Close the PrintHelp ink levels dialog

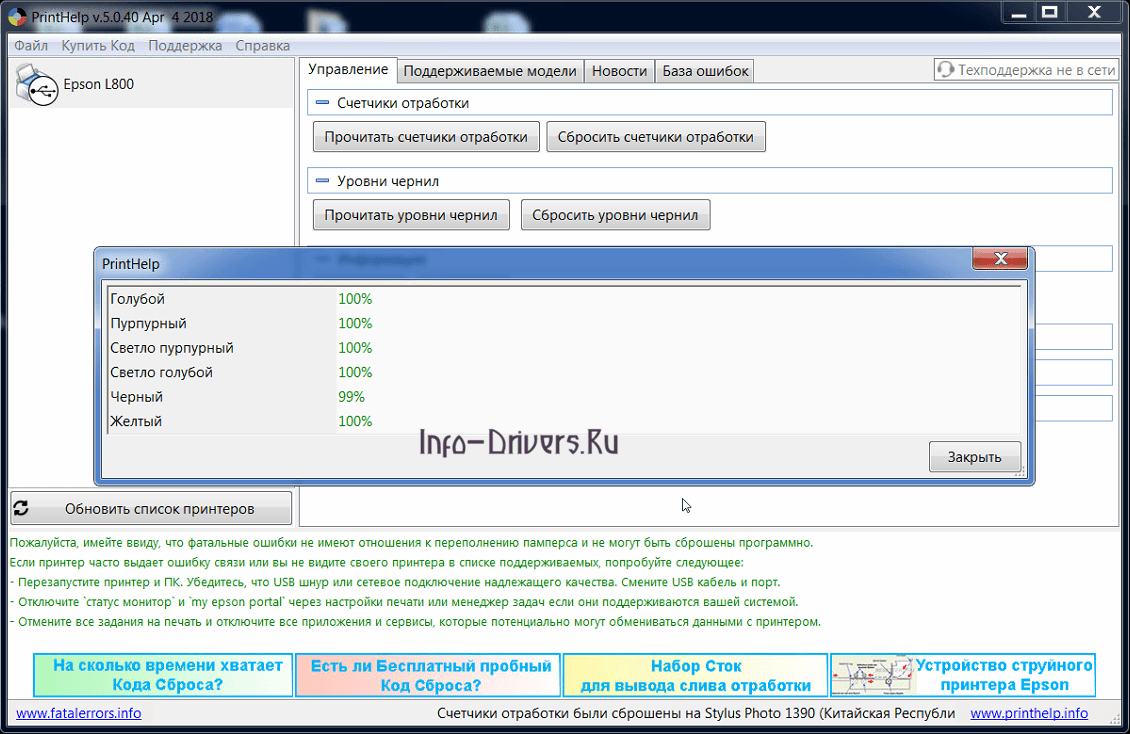point(1000,259)
